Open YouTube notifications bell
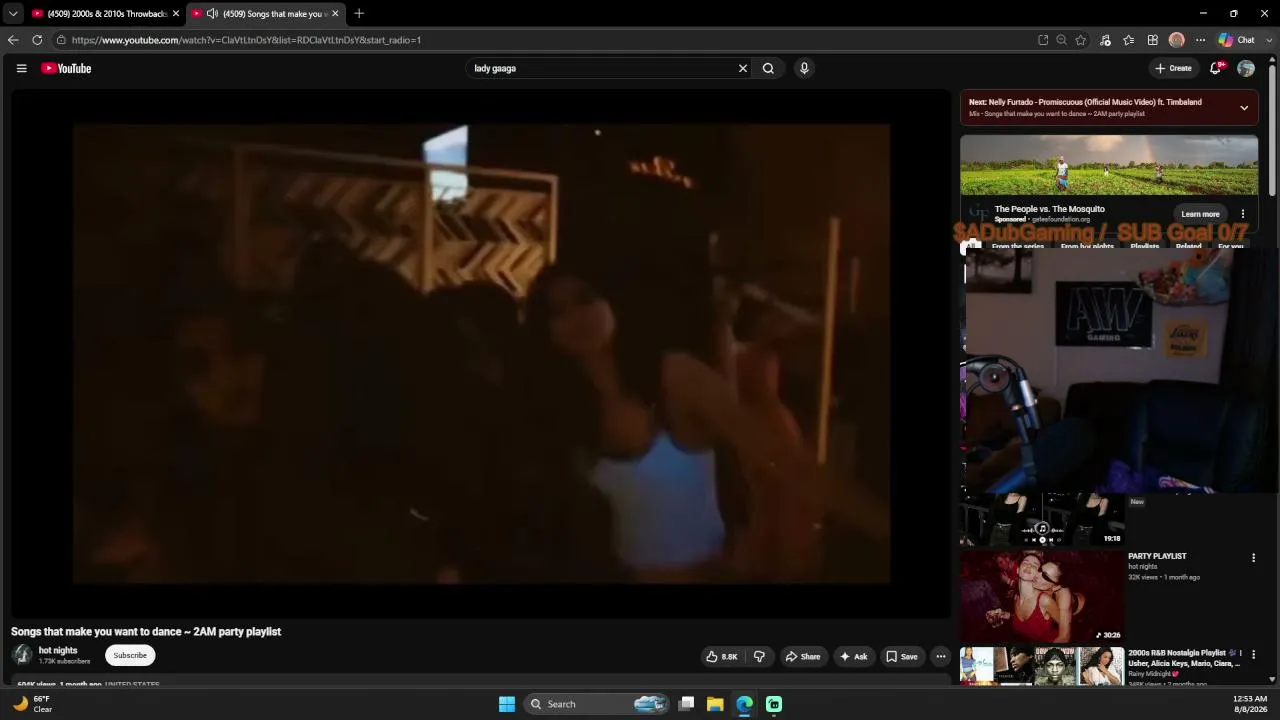The width and height of the screenshot is (1280, 720). 1216,68
